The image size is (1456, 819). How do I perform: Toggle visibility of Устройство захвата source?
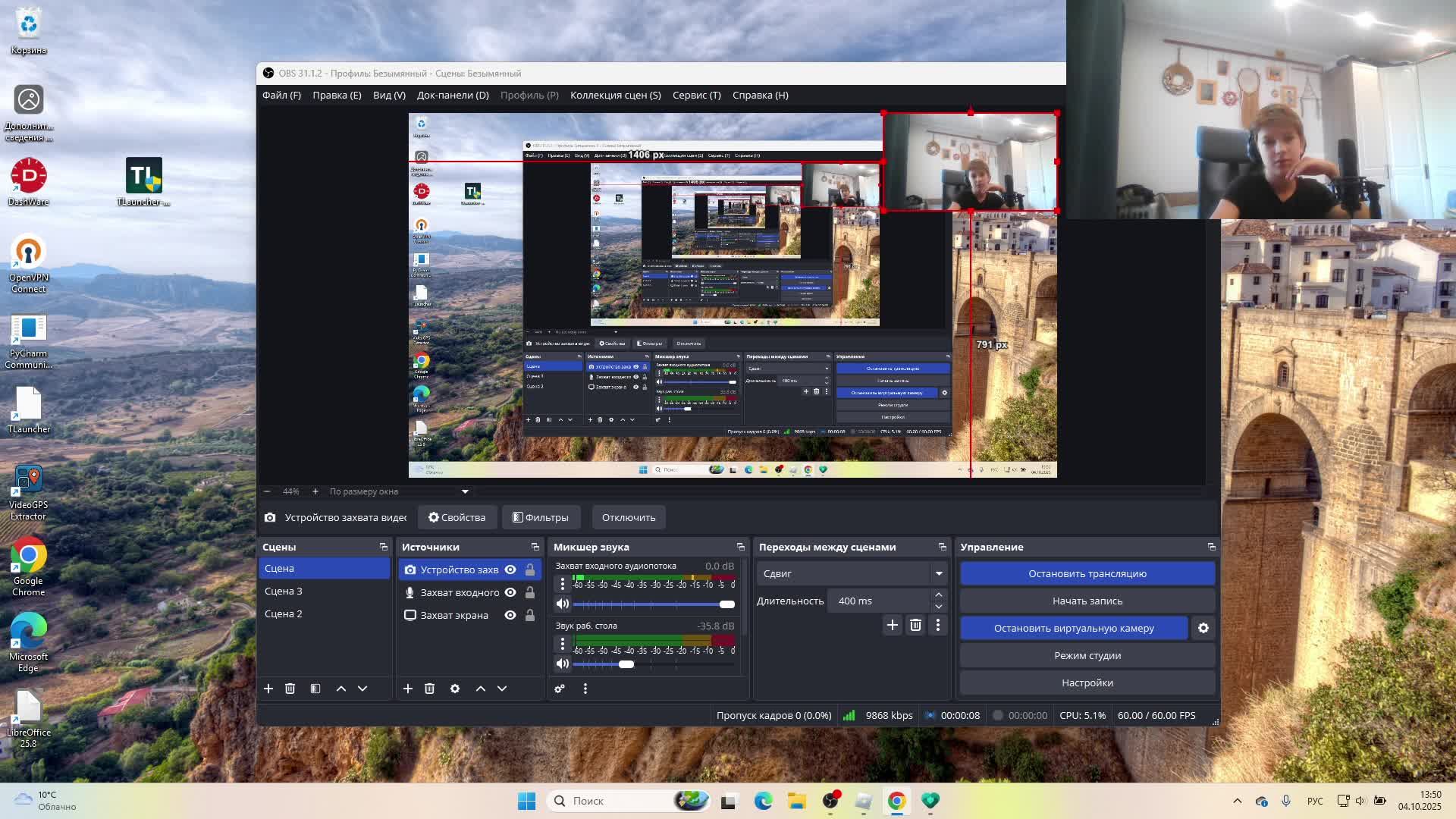[x=510, y=570]
